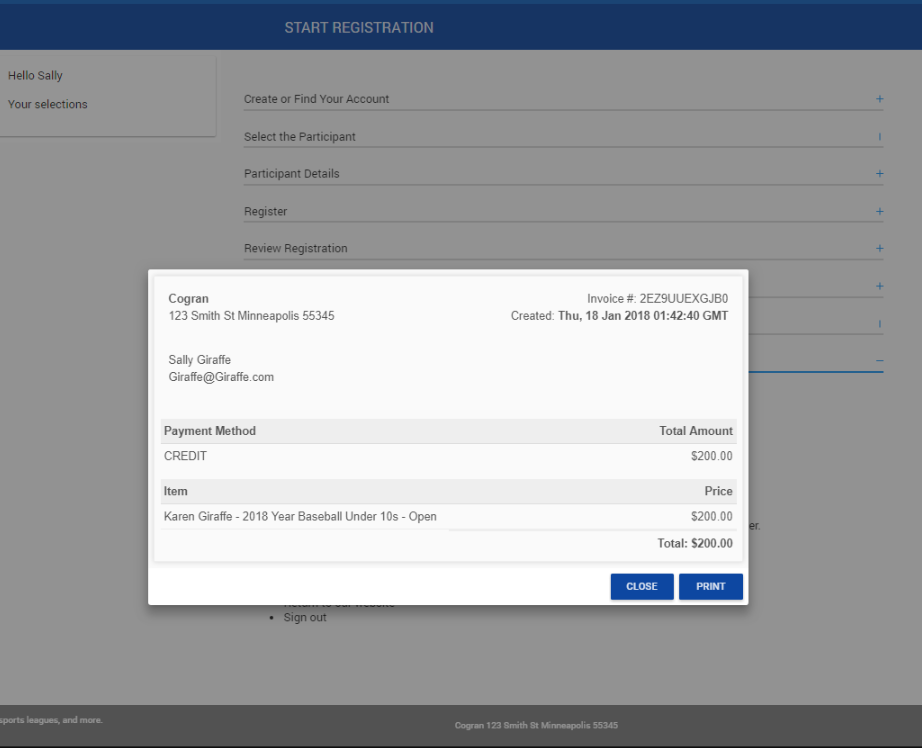The height and width of the screenshot is (748, 922).
Task: Click the CREDIT payment method cell
Action: pos(185,456)
